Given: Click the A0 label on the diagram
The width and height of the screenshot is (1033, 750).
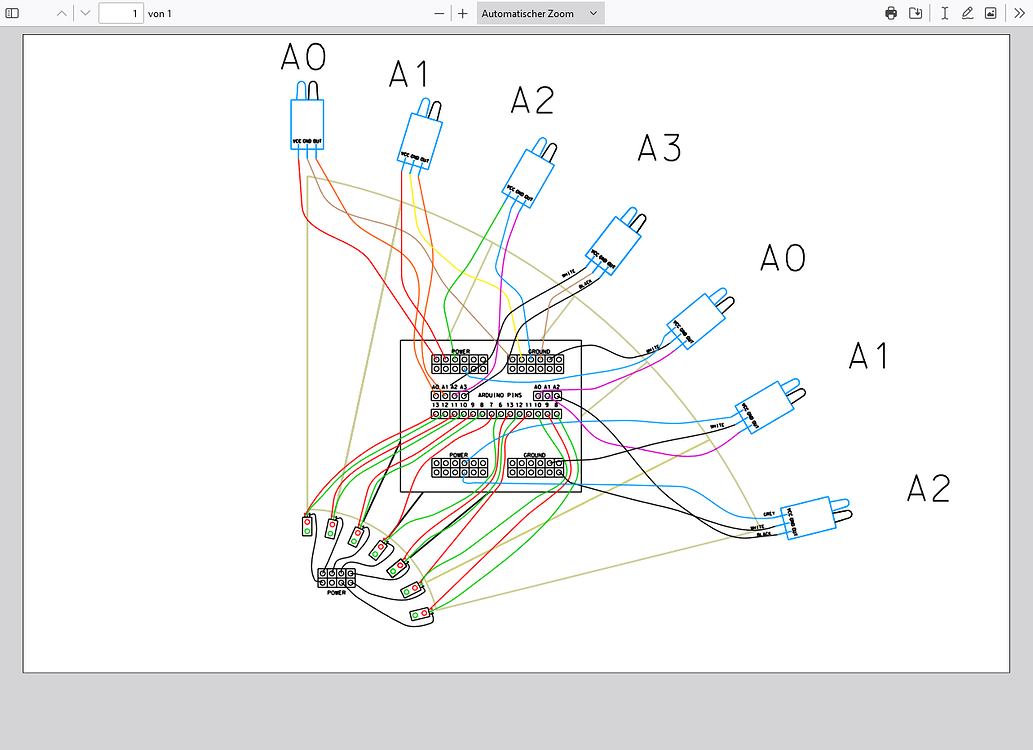Looking at the screenshot, I should click(303, 58).
